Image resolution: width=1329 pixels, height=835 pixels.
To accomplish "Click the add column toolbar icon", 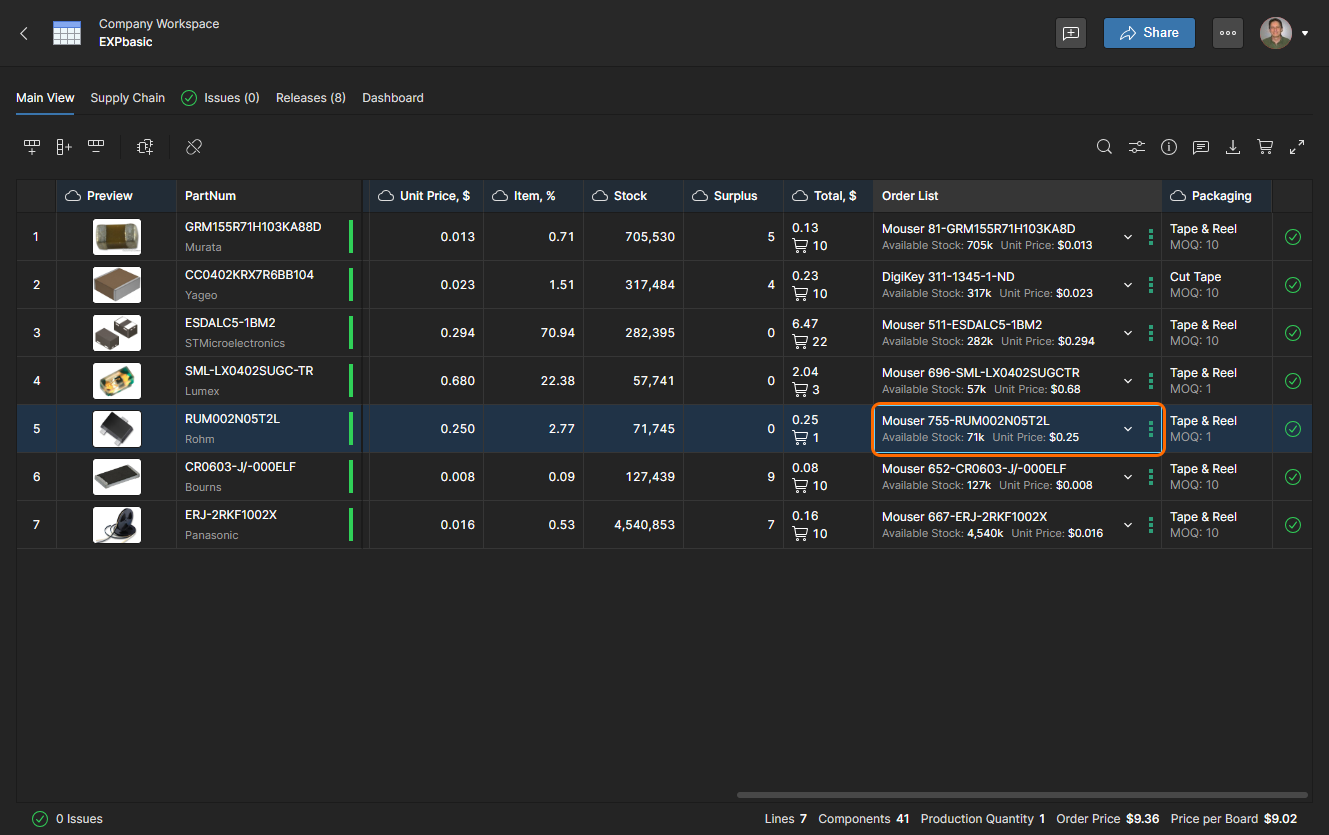I will [64, 147].
